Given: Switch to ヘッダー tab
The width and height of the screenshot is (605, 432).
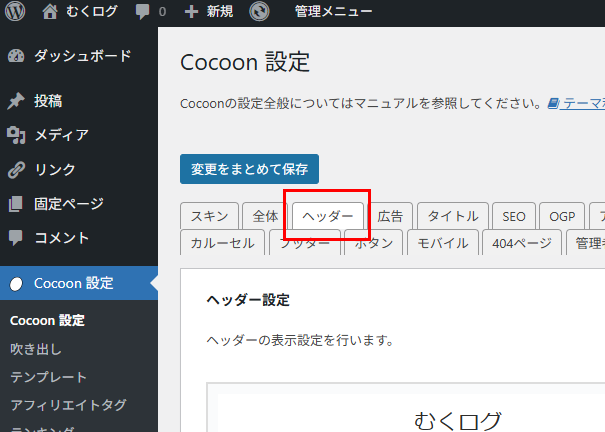Looking at the screenshot, I should [328, 216].
